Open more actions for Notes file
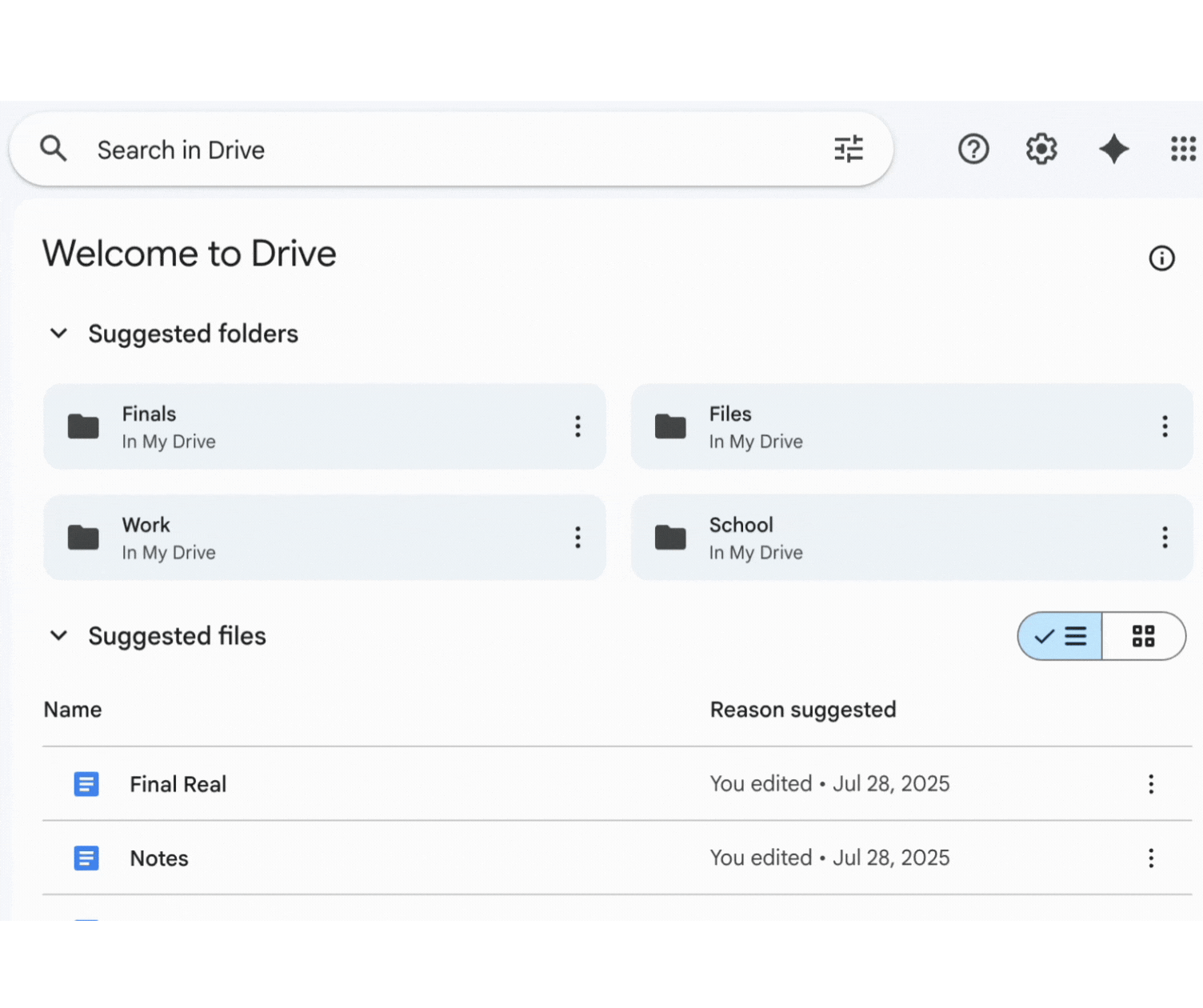The height and width of the screenshot is (1008, 1203). coord(1151,858)
